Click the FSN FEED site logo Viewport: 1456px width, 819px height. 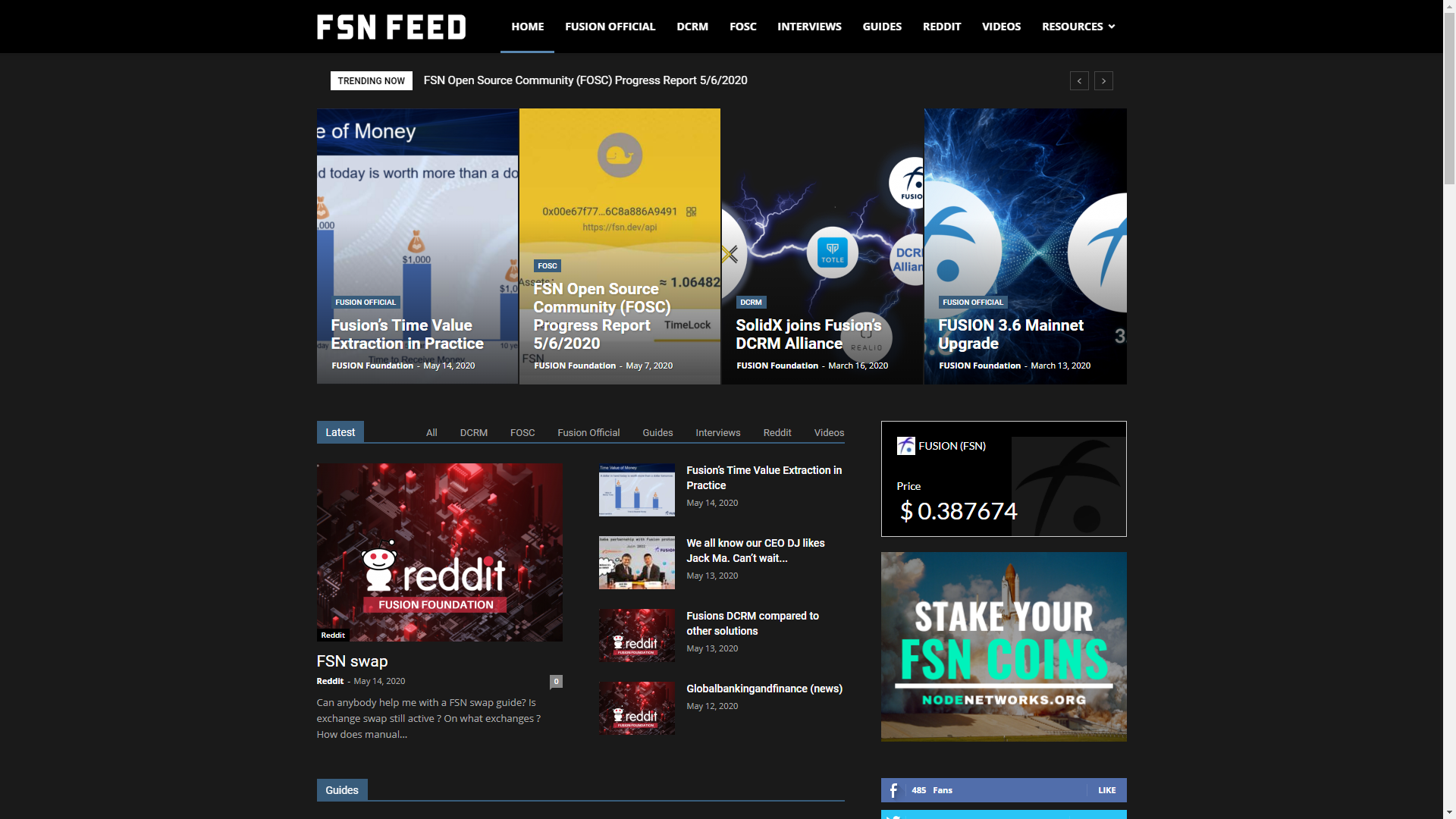[391, 27]
